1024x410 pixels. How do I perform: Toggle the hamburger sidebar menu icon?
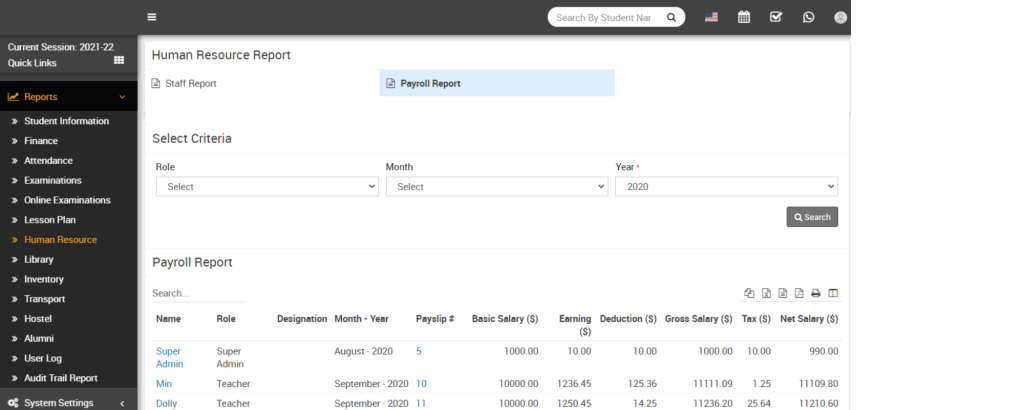[x=152, y=17]
